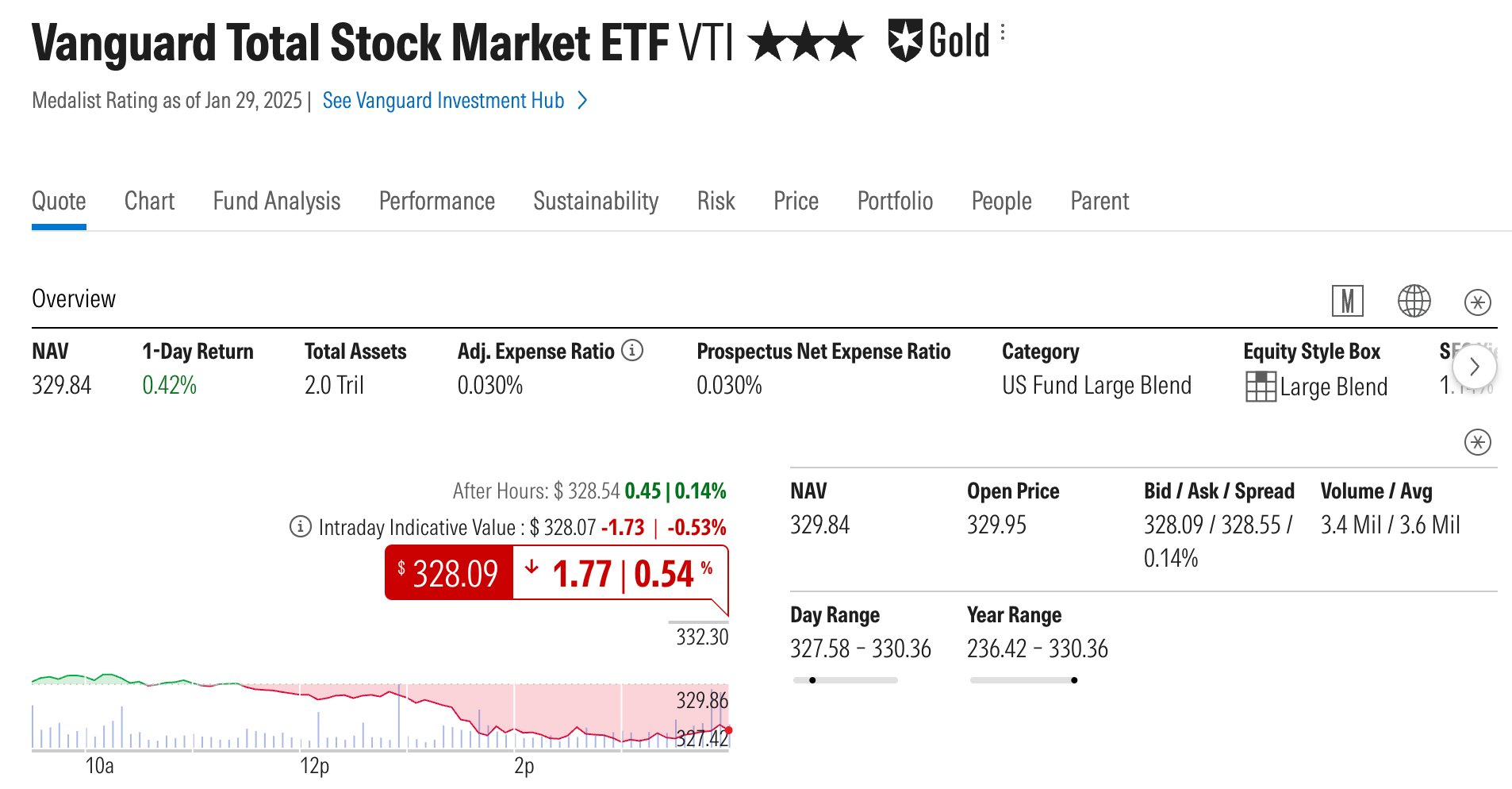Open the Fund Analysis tab
The height and width of the screenshot is (789, 1512).
pos(276,201)
